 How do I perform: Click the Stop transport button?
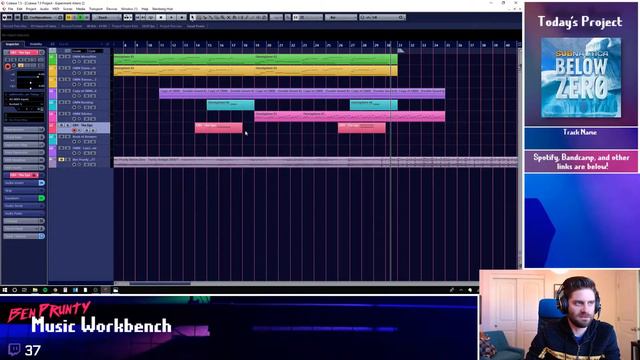(161, 18)
